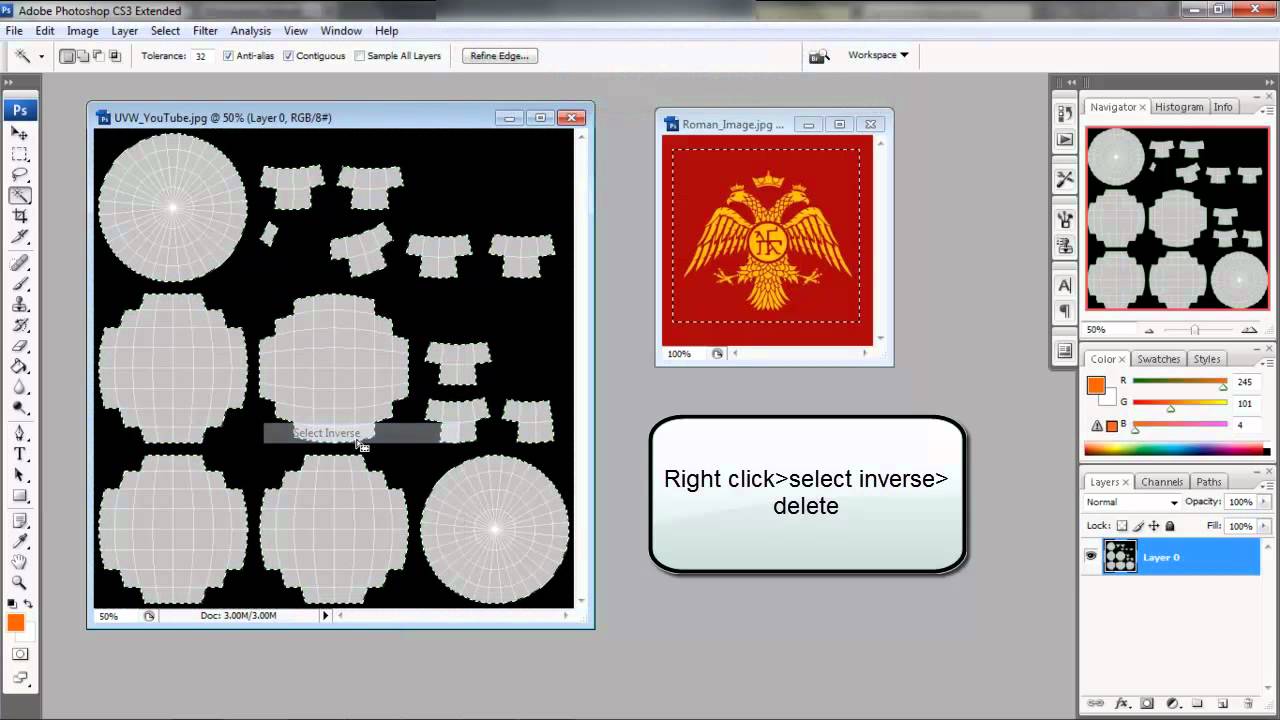Select the Brush tool

tap(20, 284)
